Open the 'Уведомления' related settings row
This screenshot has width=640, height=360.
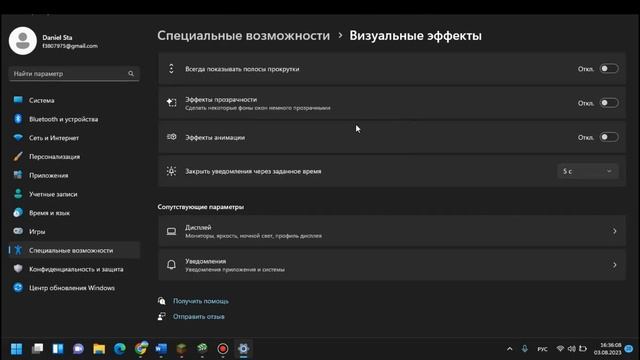tap(392, 265)
